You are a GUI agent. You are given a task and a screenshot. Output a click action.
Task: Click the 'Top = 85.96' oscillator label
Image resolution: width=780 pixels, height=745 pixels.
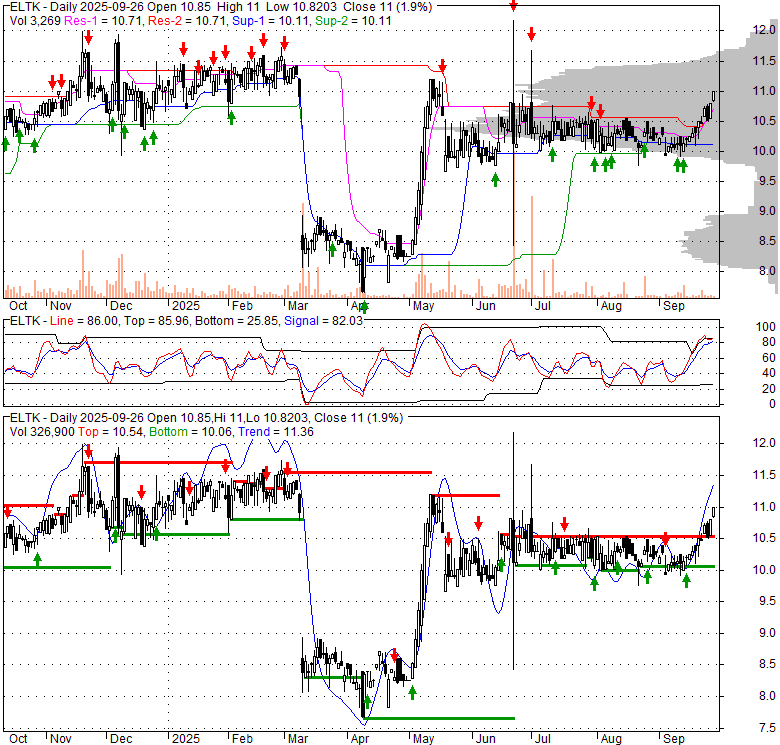click(156, 321)
